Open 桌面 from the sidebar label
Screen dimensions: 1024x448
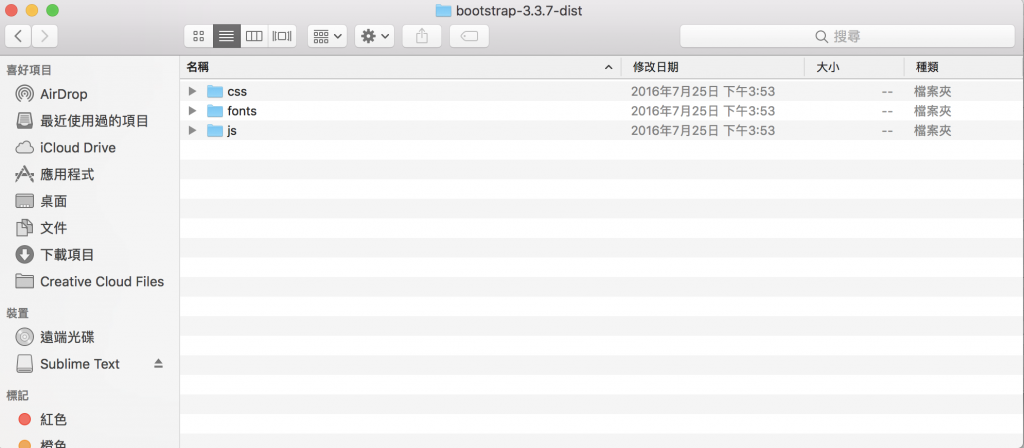pyautogui.click(x=54, y=201)
